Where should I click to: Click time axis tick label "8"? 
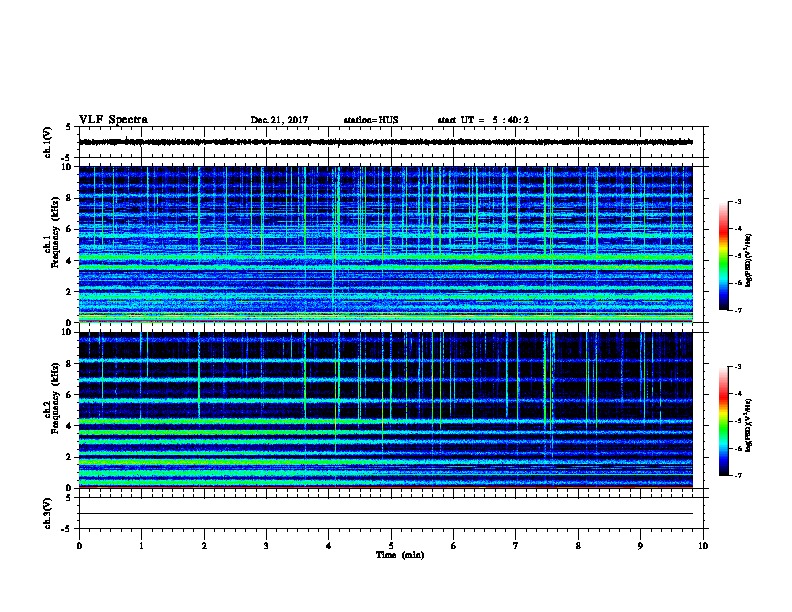[578, 546]
